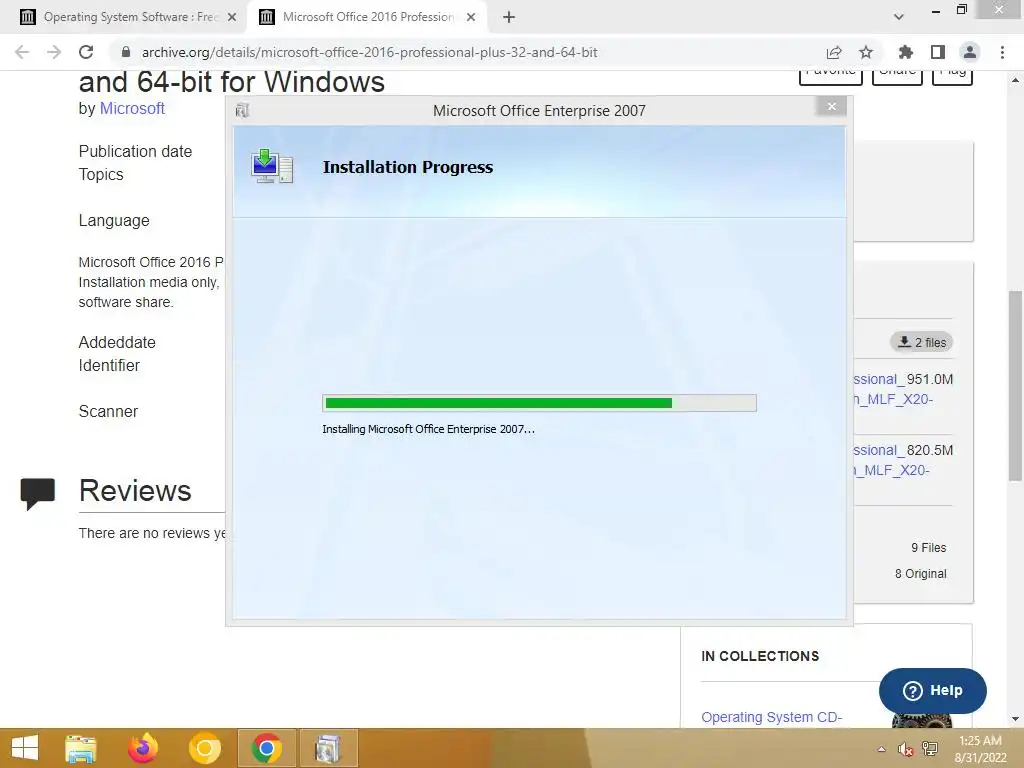
Task: Show hidden tray icons arrow
Action: (x=882, y=749)
